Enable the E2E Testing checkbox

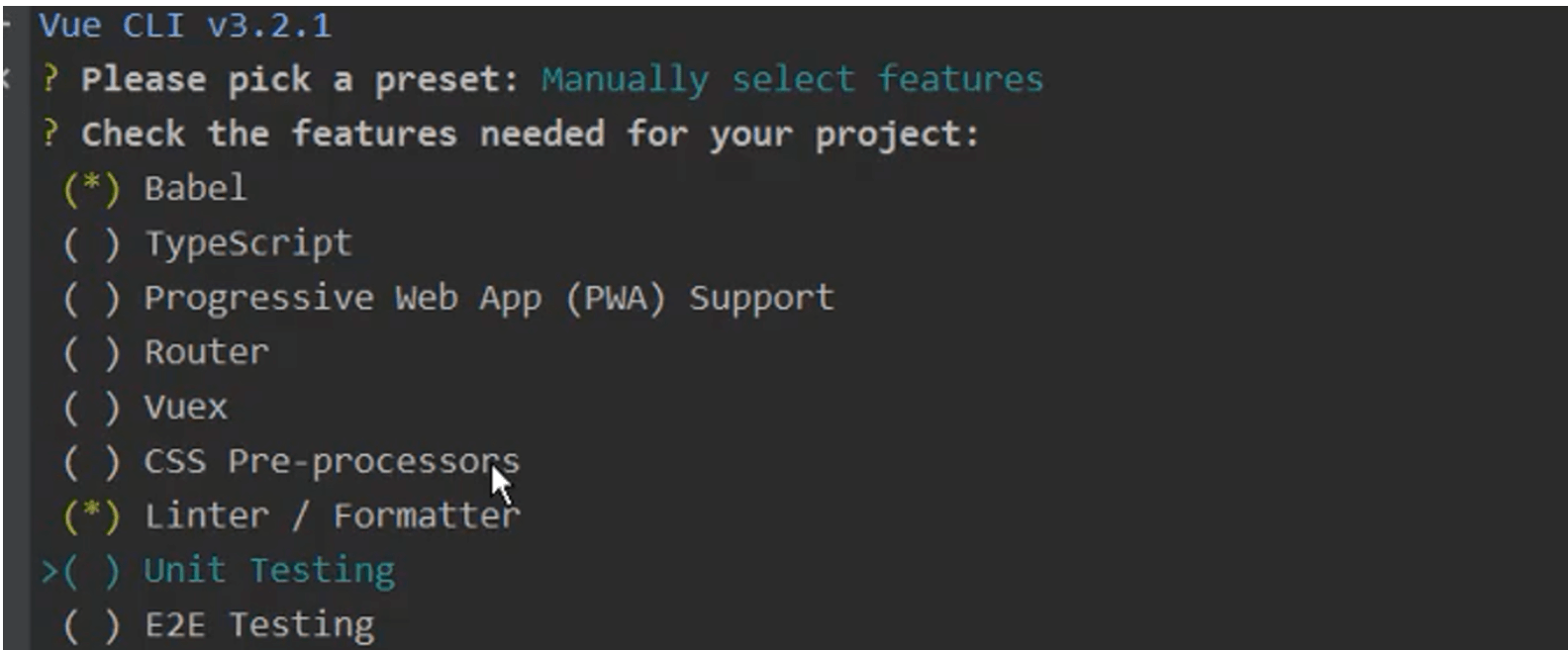91,625
